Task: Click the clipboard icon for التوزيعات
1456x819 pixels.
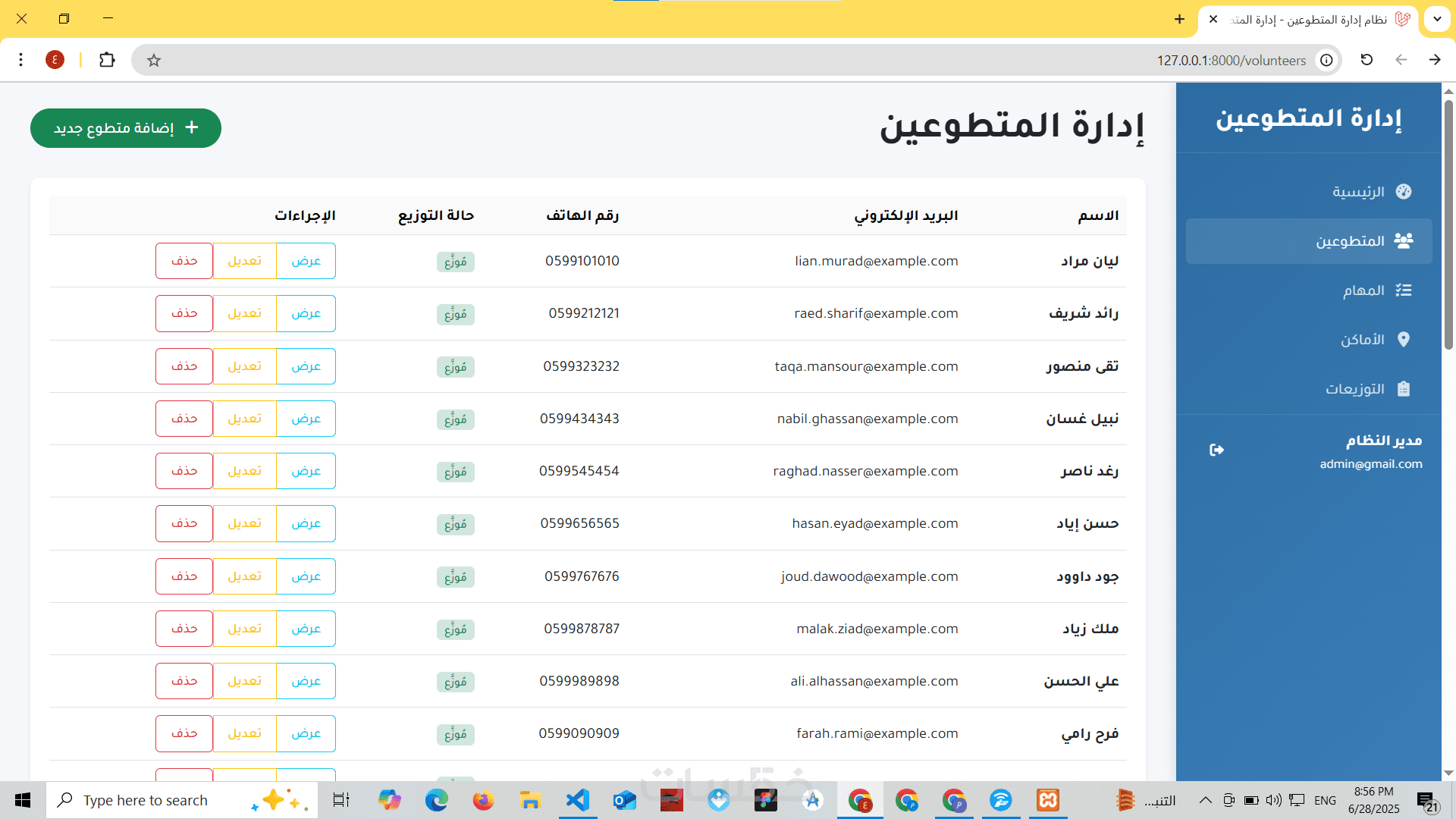Action: pos(1404,389)
